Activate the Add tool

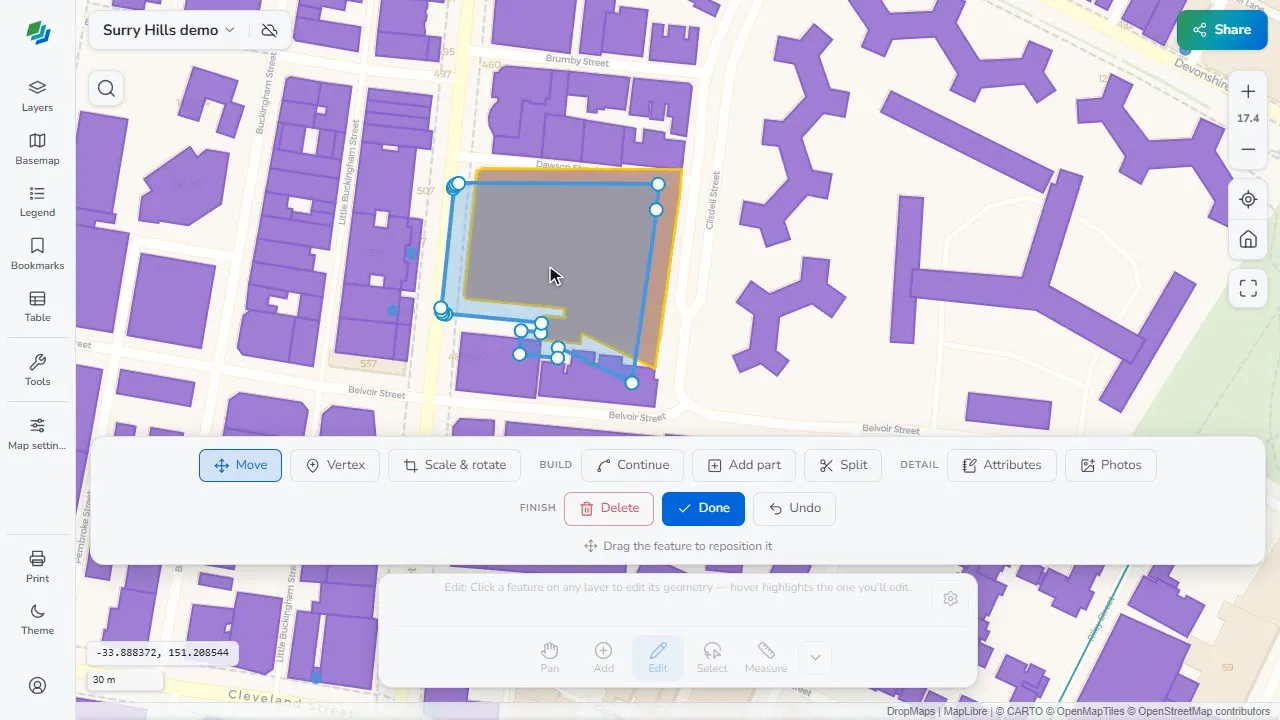coord(604,657)
